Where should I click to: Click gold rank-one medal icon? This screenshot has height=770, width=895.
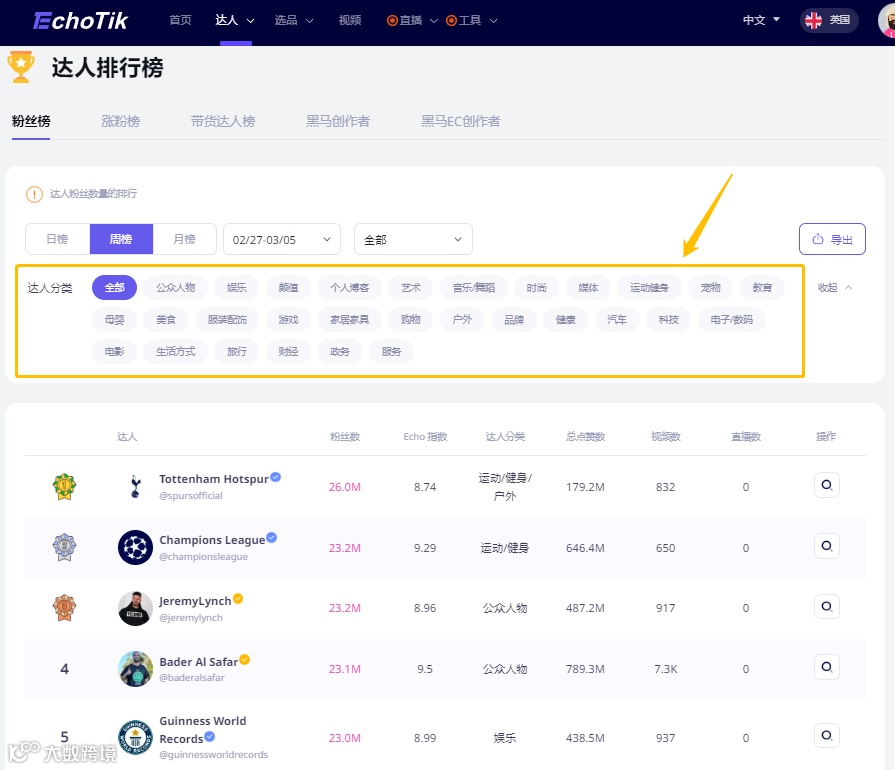[x=64, y=486]
